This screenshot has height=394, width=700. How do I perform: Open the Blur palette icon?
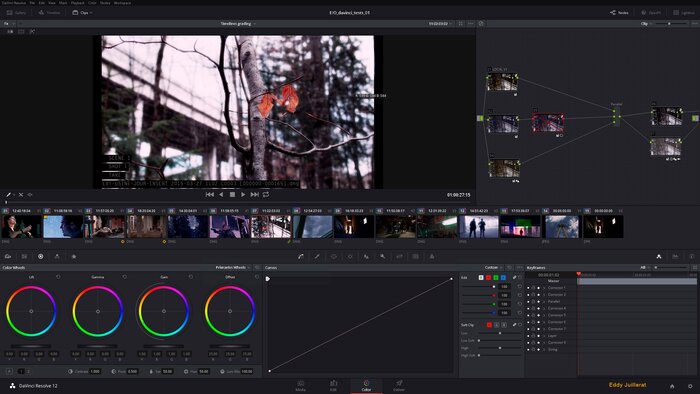(366, 257)
